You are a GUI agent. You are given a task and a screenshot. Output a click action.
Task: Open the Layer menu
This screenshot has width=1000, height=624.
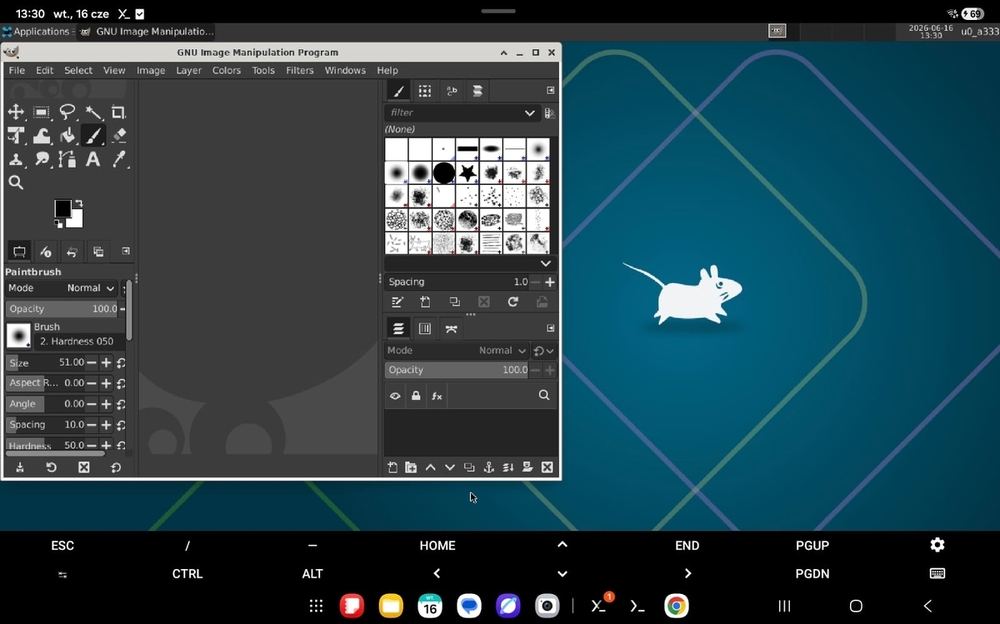(189, 70)
